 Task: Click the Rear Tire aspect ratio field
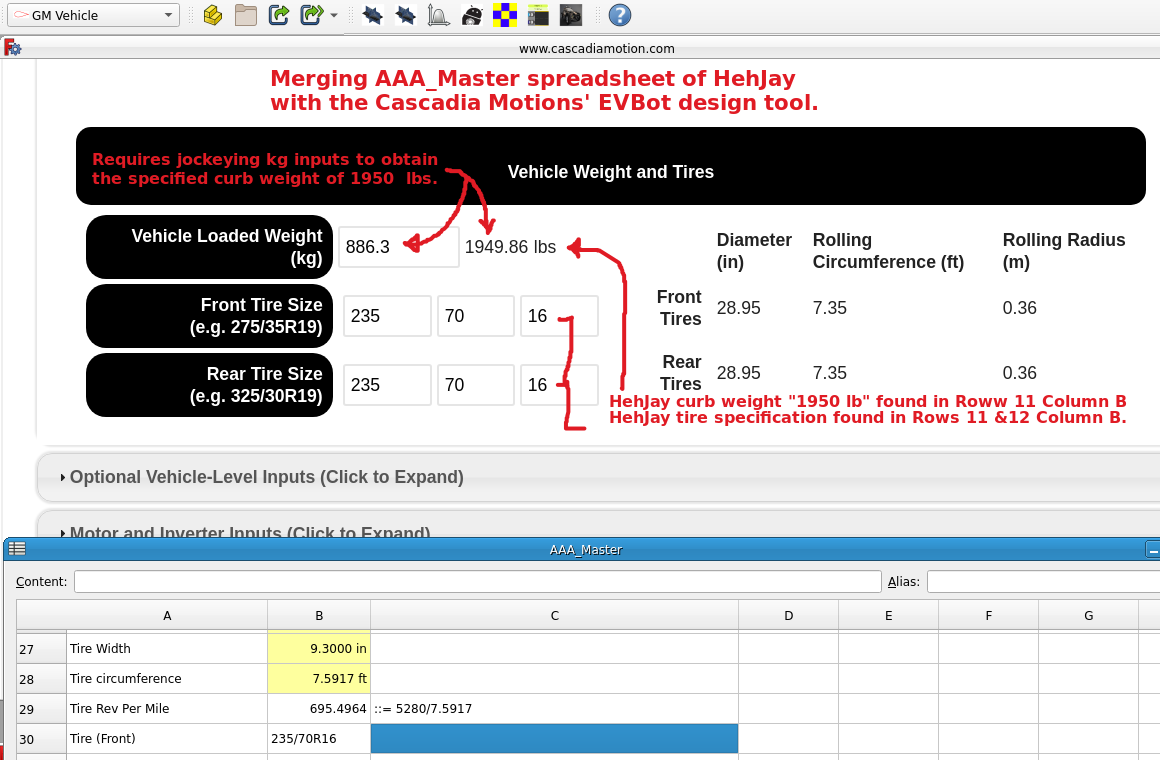tap(475, 385)
